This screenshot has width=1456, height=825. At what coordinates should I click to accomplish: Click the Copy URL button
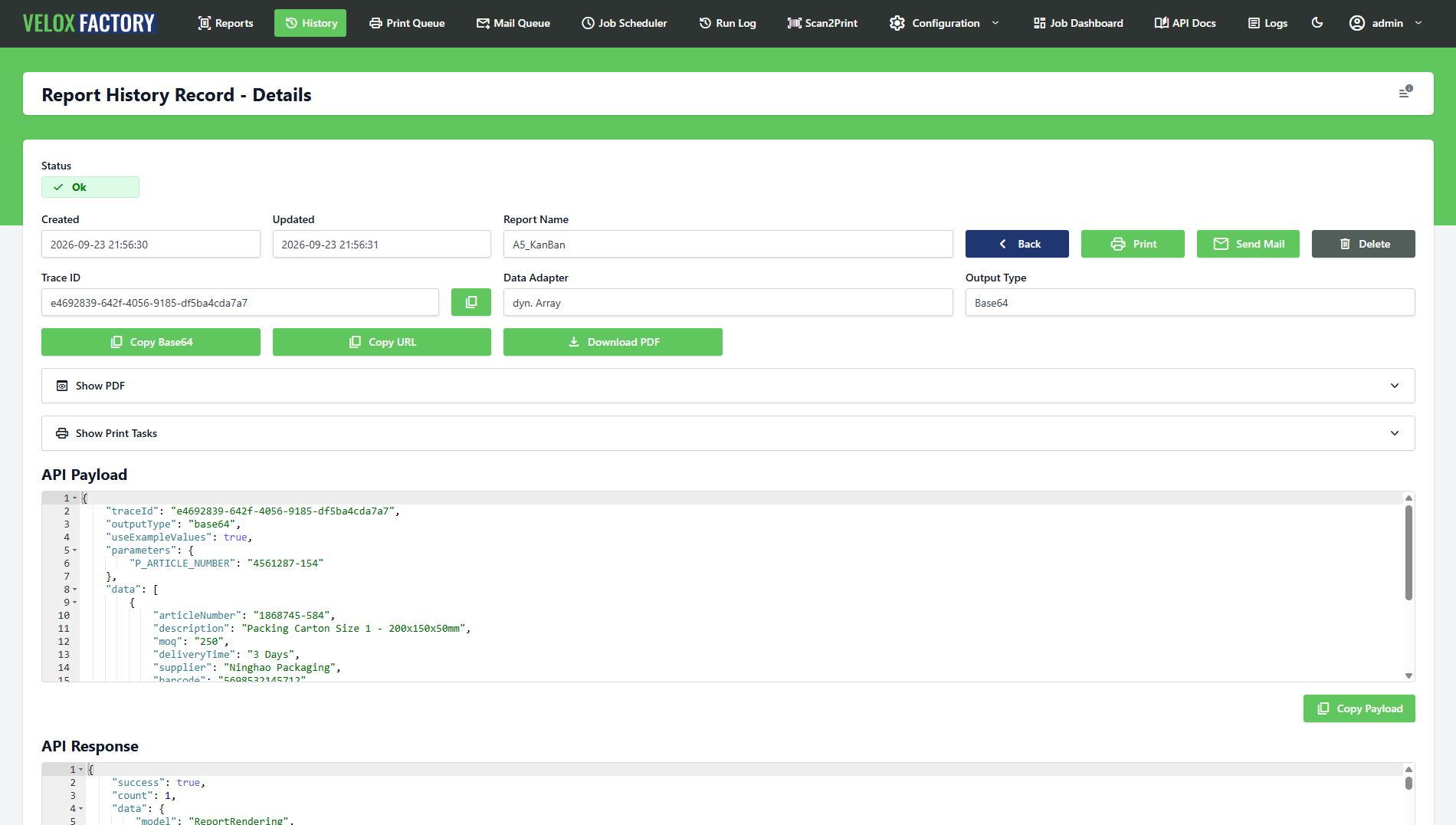[382, 342]
